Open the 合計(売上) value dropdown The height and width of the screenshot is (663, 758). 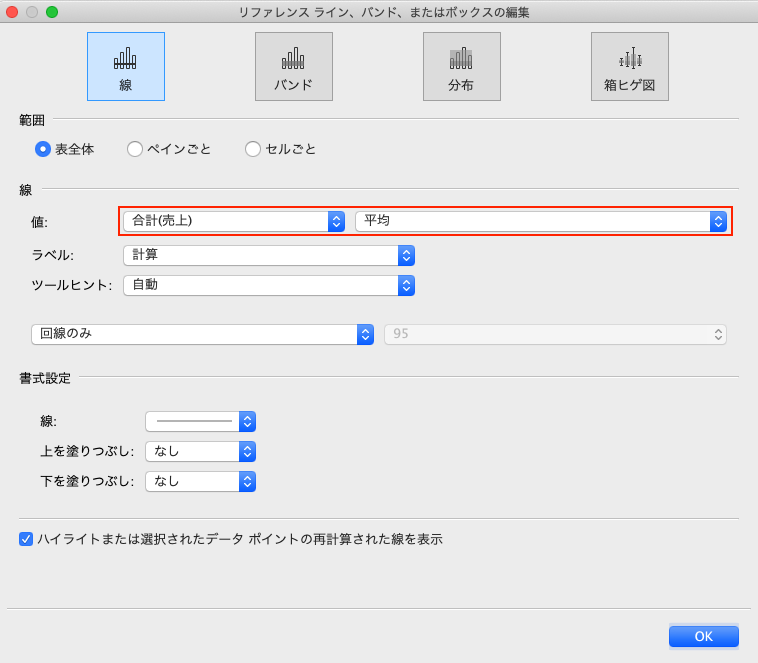233,221
